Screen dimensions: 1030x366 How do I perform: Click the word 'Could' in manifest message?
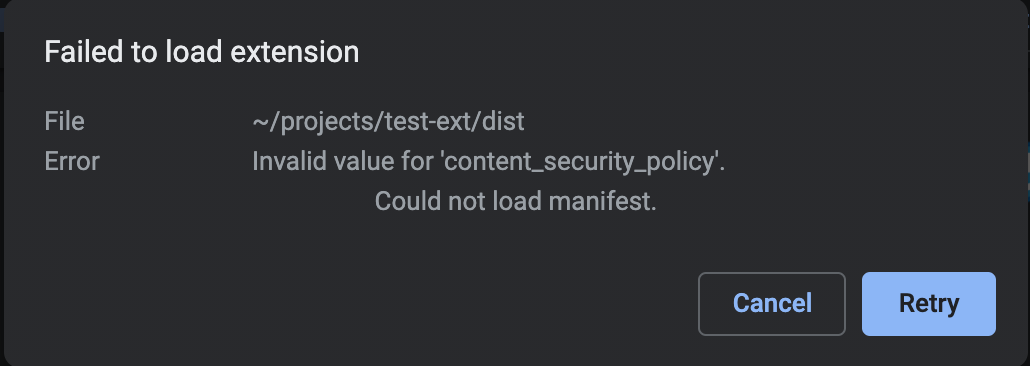click(x=408, y=201)
